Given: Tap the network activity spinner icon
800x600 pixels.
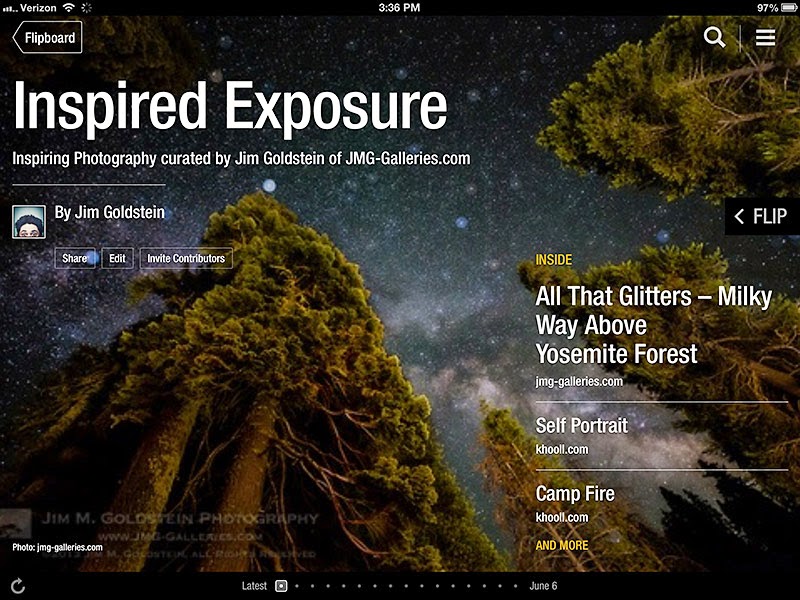Looking at the screenshot, I should [x=87, y=7].
